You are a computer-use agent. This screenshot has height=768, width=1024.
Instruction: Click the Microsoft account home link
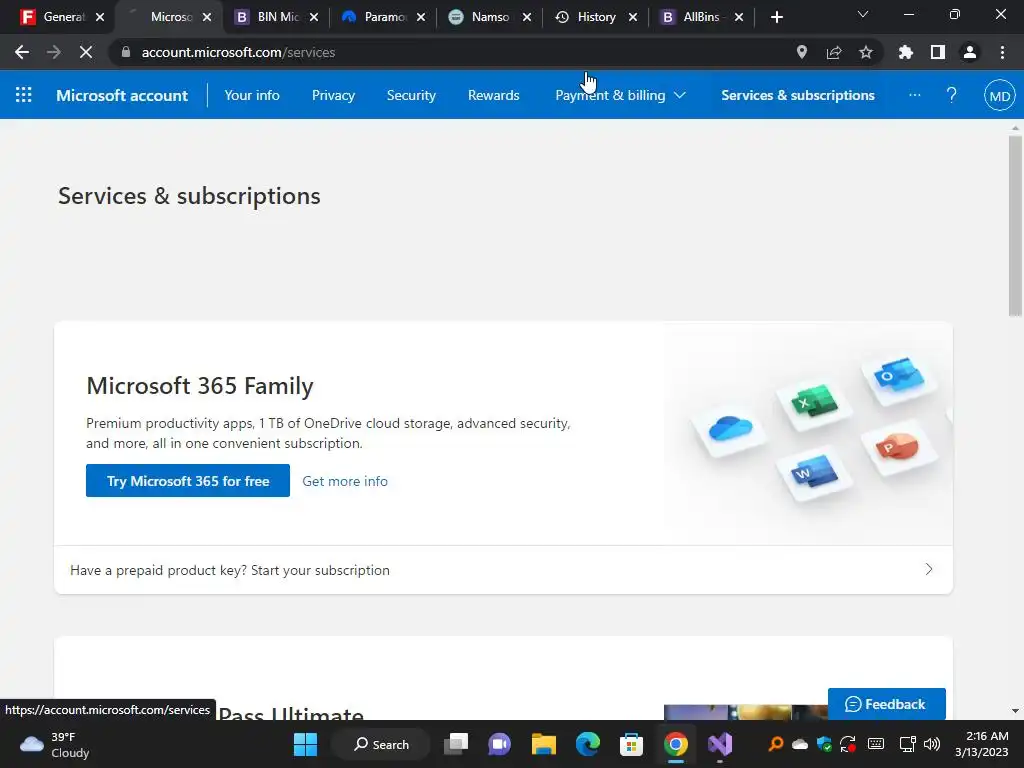[x=122, y=95]
